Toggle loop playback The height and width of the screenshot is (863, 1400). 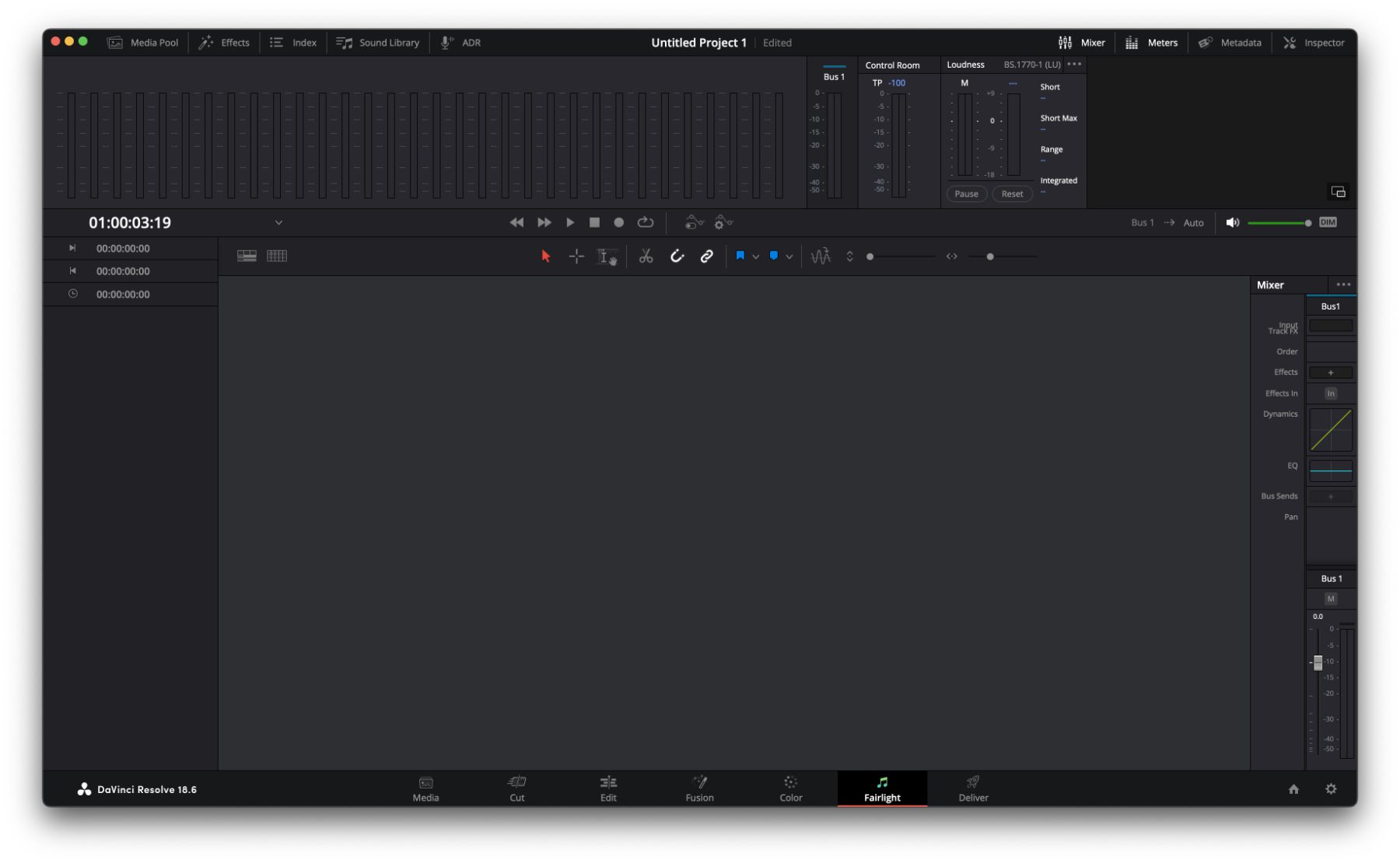click(x=646, y=222)
